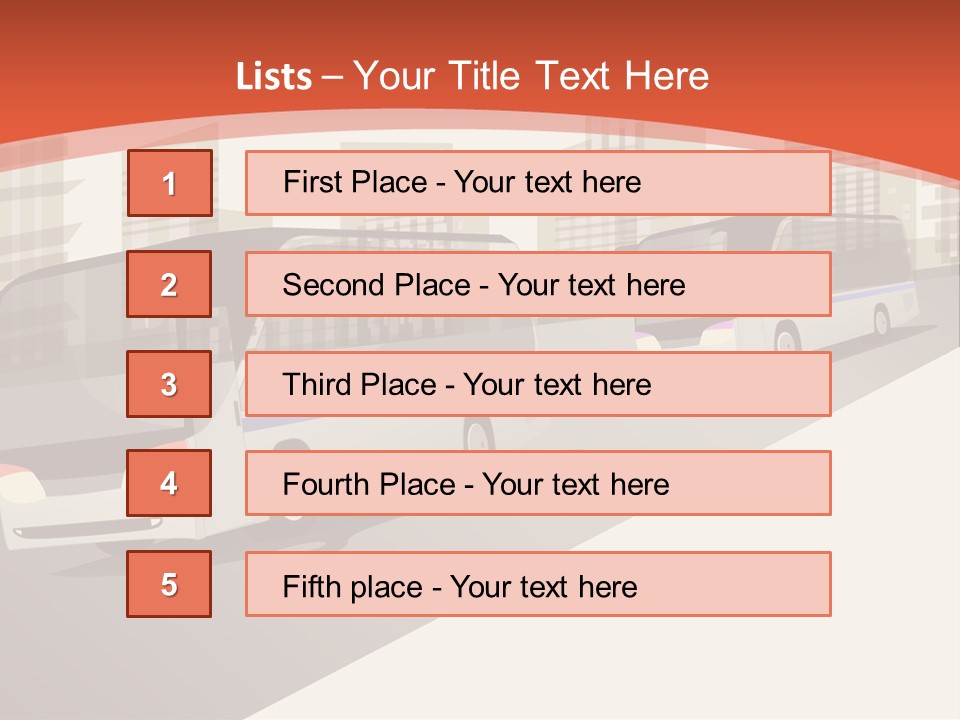Image resolution: width=960 pixels, height=720 pixels.
Task: Click the number 3 square
Action: point(169,384)
